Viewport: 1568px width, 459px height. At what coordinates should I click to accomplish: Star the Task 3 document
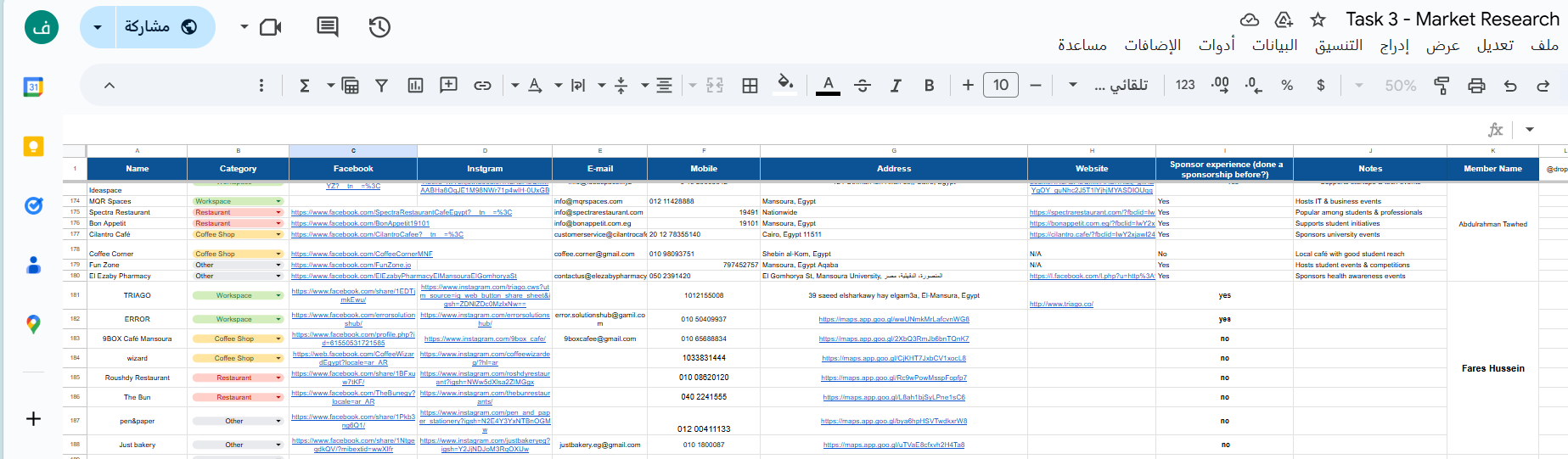pyautogui.click(x=1318, y=20)
